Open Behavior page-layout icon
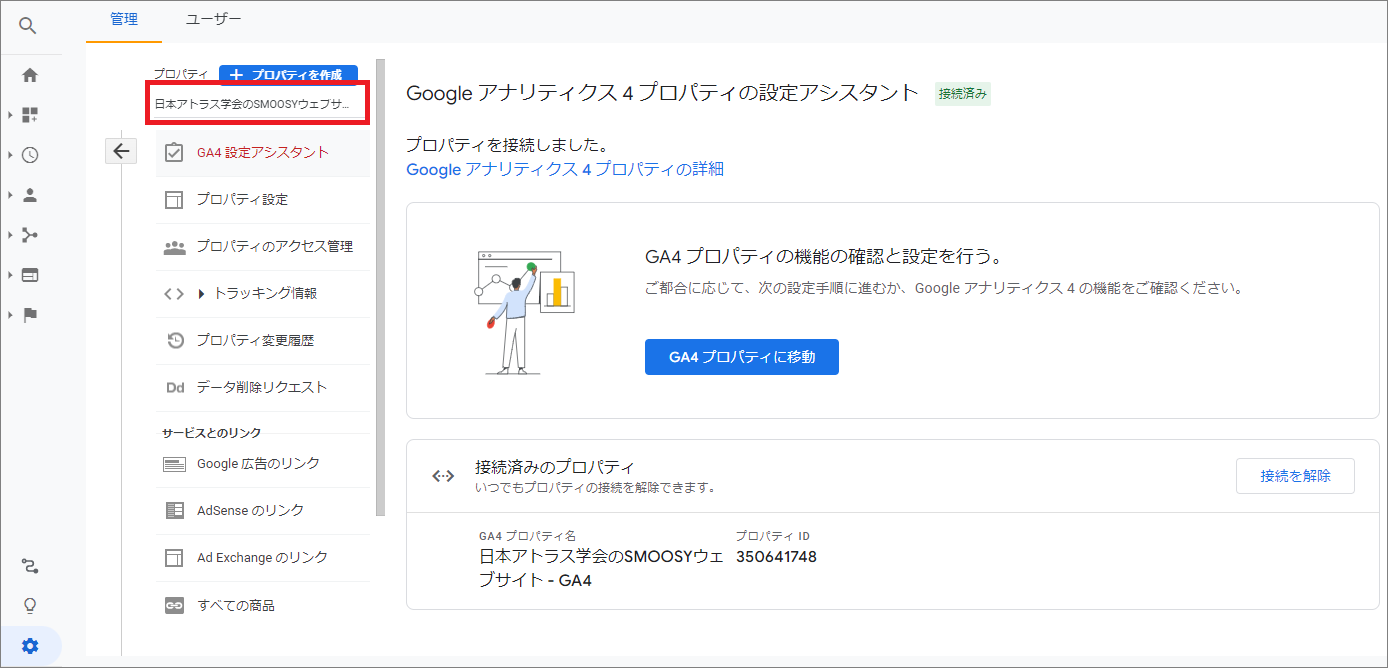The image size is (1388, 668). coord(30,275)
